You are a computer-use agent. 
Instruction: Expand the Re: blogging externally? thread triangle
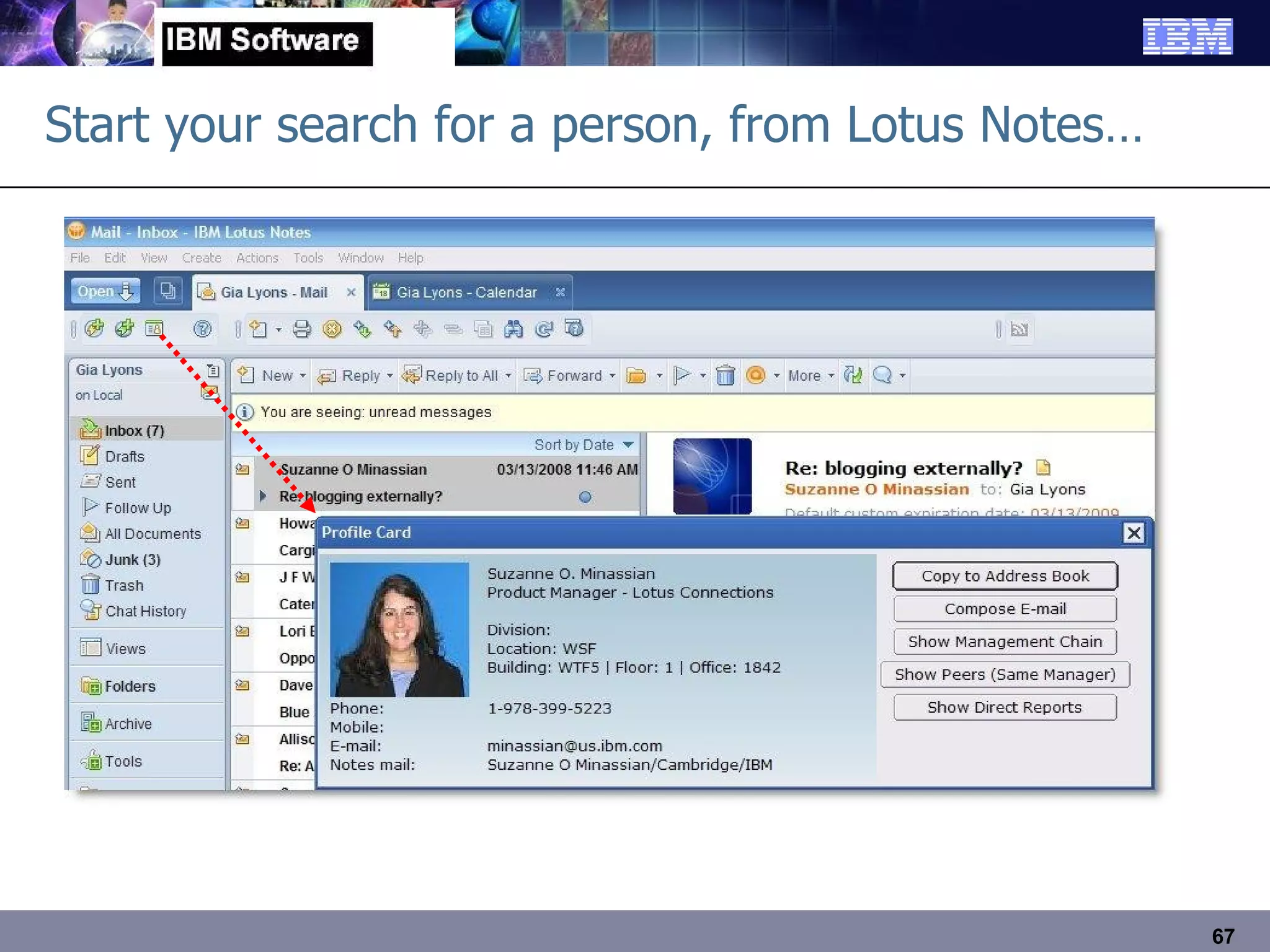(x=263, y=496)
